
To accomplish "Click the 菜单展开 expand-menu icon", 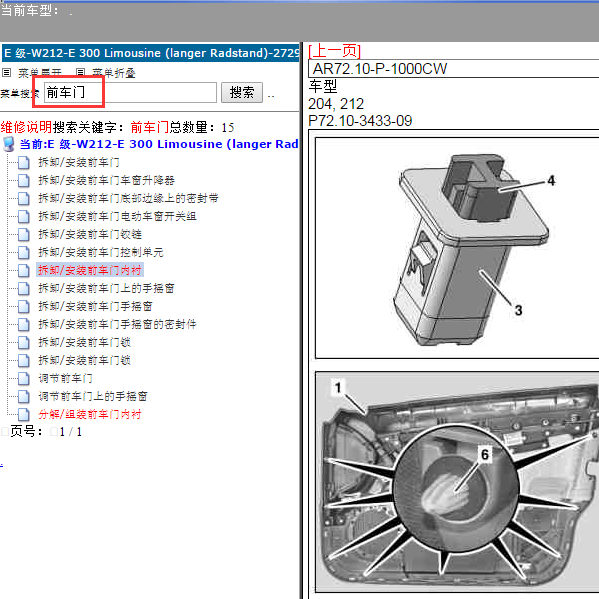I will (x=6, y=72).
